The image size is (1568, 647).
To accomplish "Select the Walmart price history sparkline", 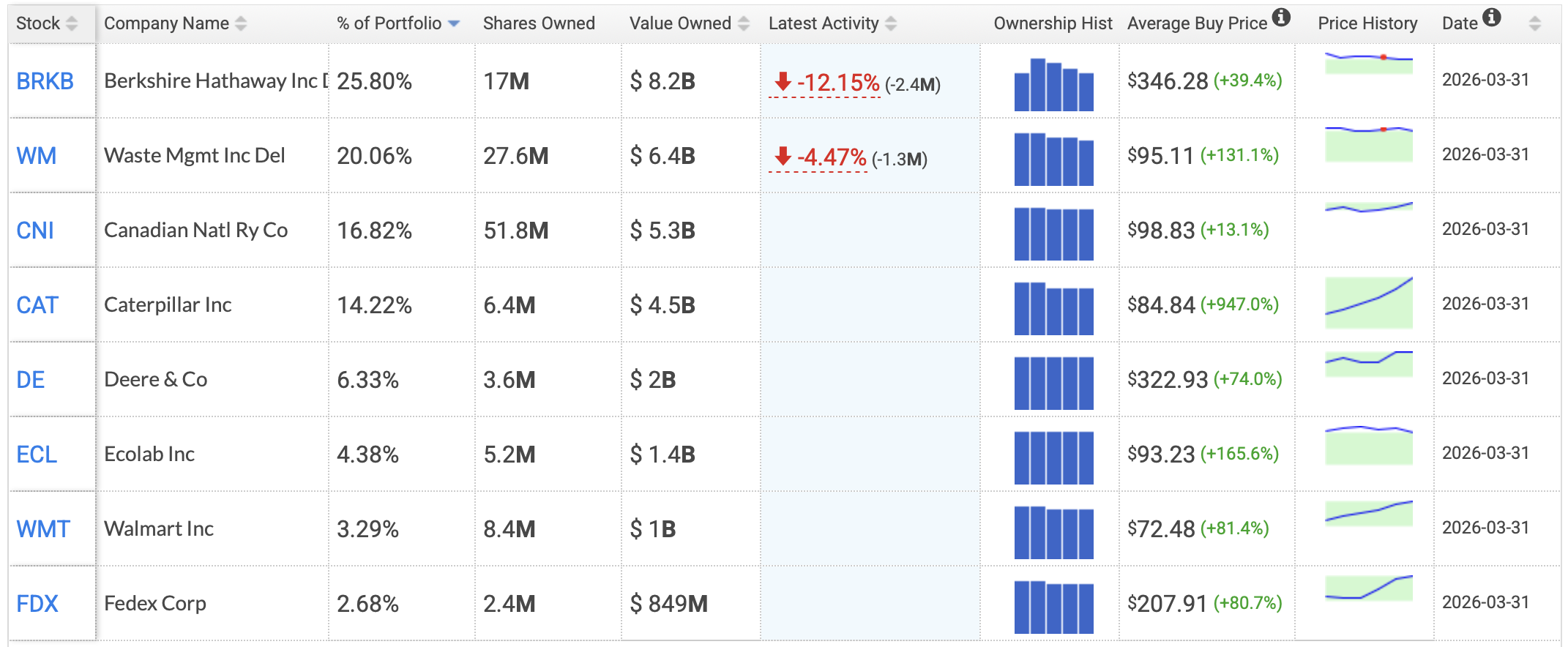I will [1369, 513].
